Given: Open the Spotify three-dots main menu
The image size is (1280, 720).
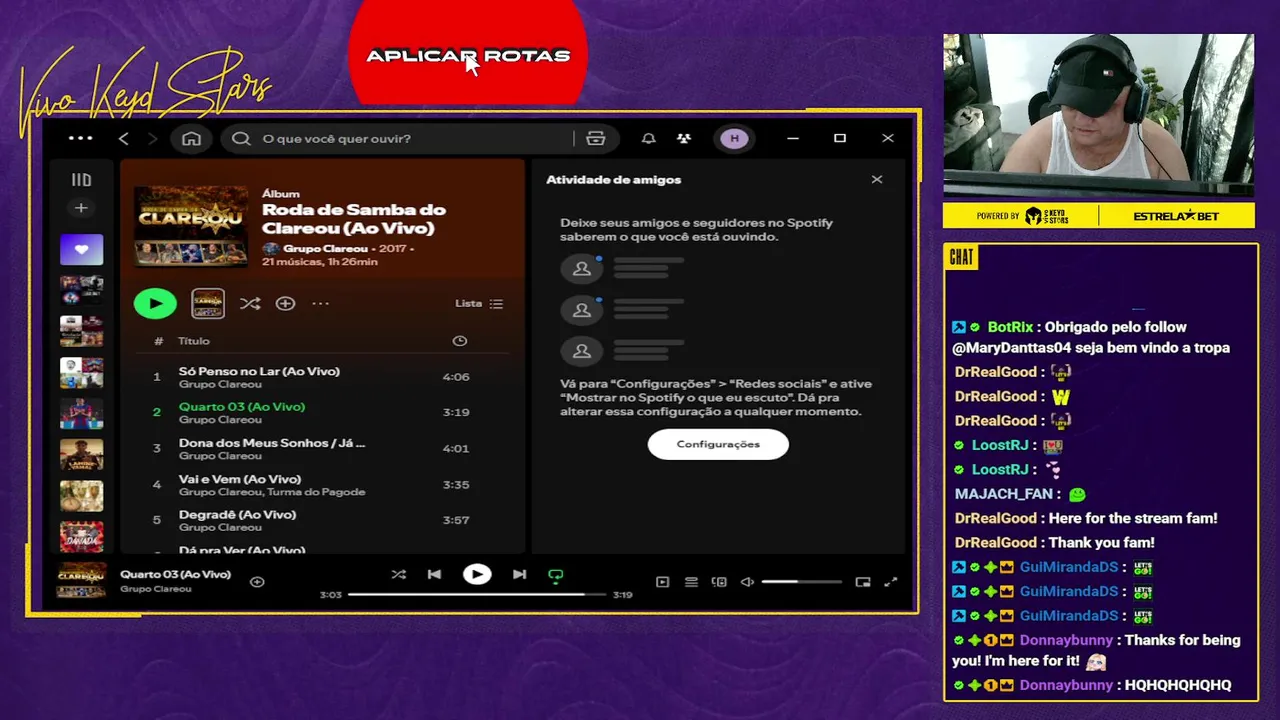Looking at the screenshot, I should pyautogui.click(x=80, y=138).
